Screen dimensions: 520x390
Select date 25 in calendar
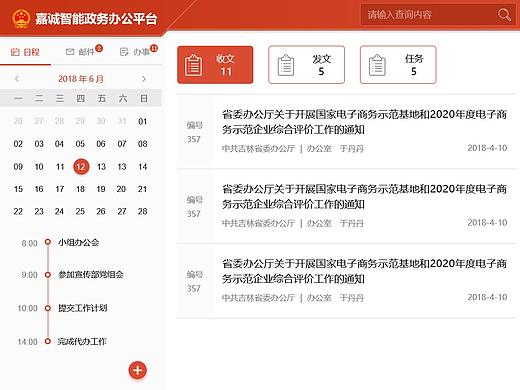[x=80, y=212]
